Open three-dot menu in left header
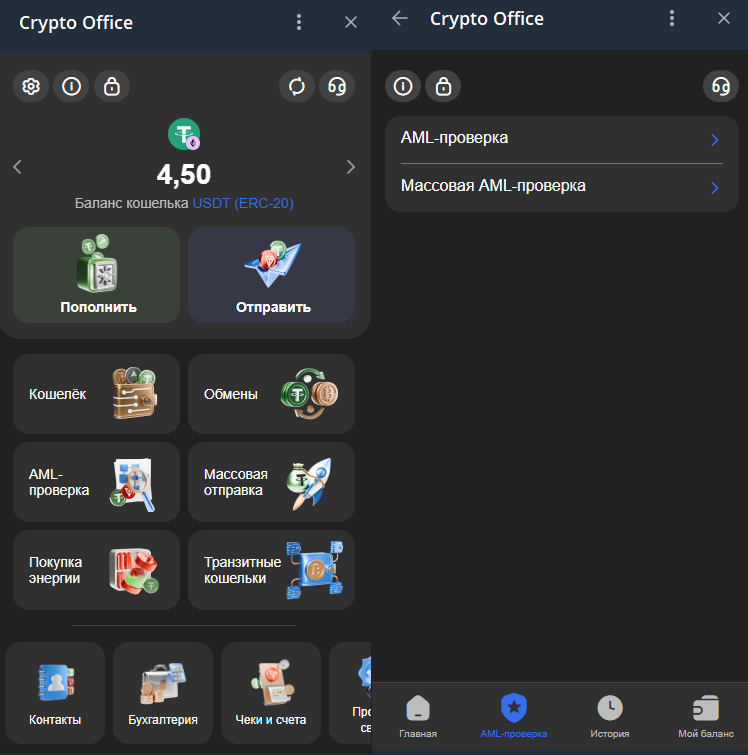The width and height of the screenshot is (748, 755). click(x=299, y=22)
